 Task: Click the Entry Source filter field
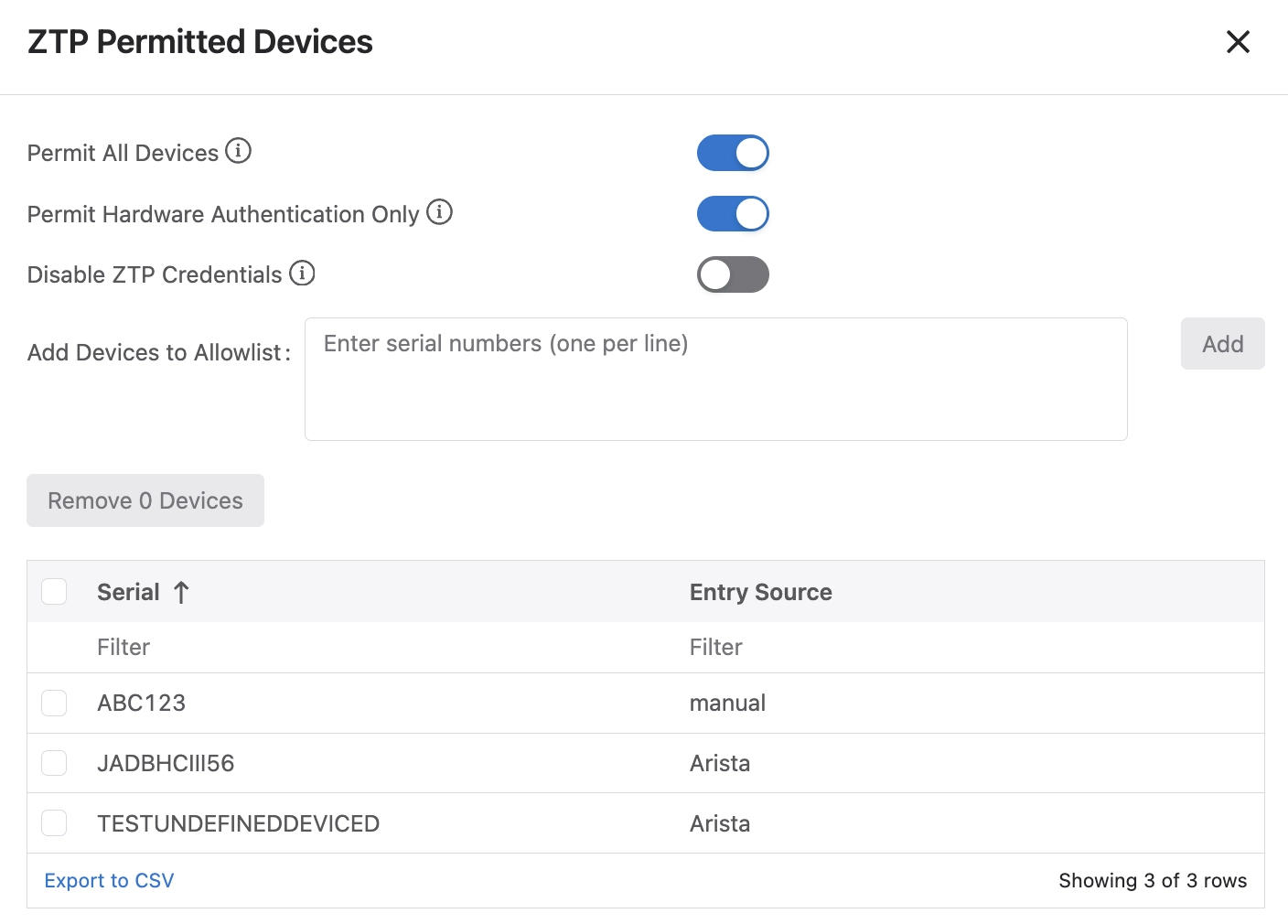pos(961,648)
